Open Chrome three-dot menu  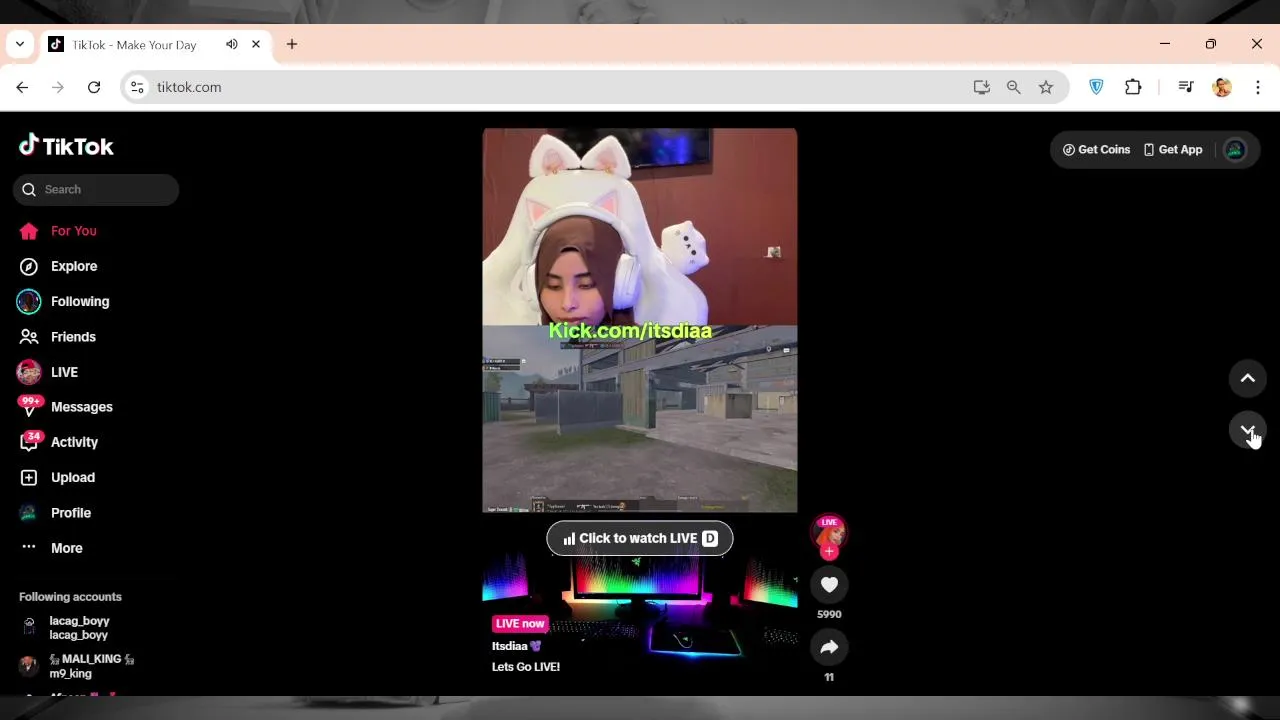click(x=1258, y=87)
